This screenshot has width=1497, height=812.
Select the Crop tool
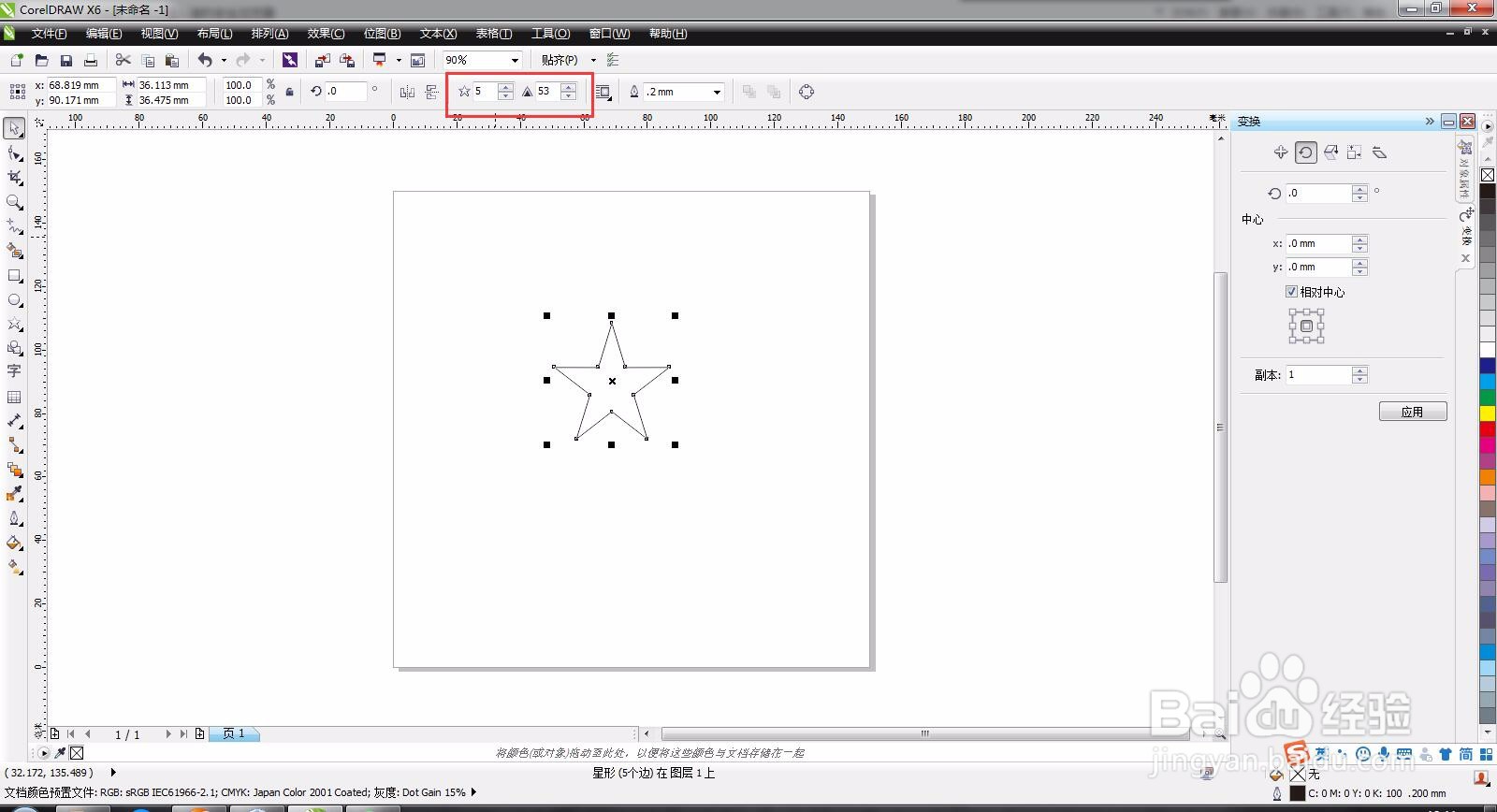[x=15, y=177]
